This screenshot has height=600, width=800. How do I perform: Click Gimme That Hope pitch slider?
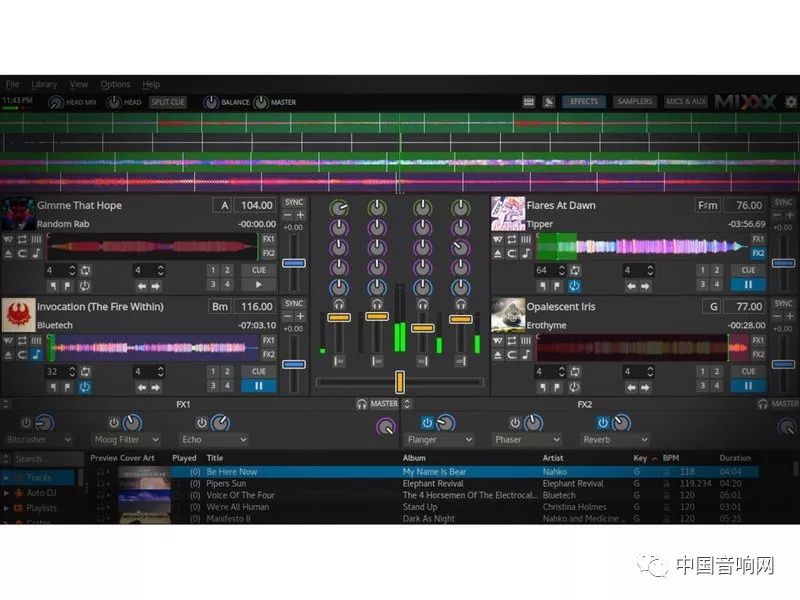click(294, 263)
